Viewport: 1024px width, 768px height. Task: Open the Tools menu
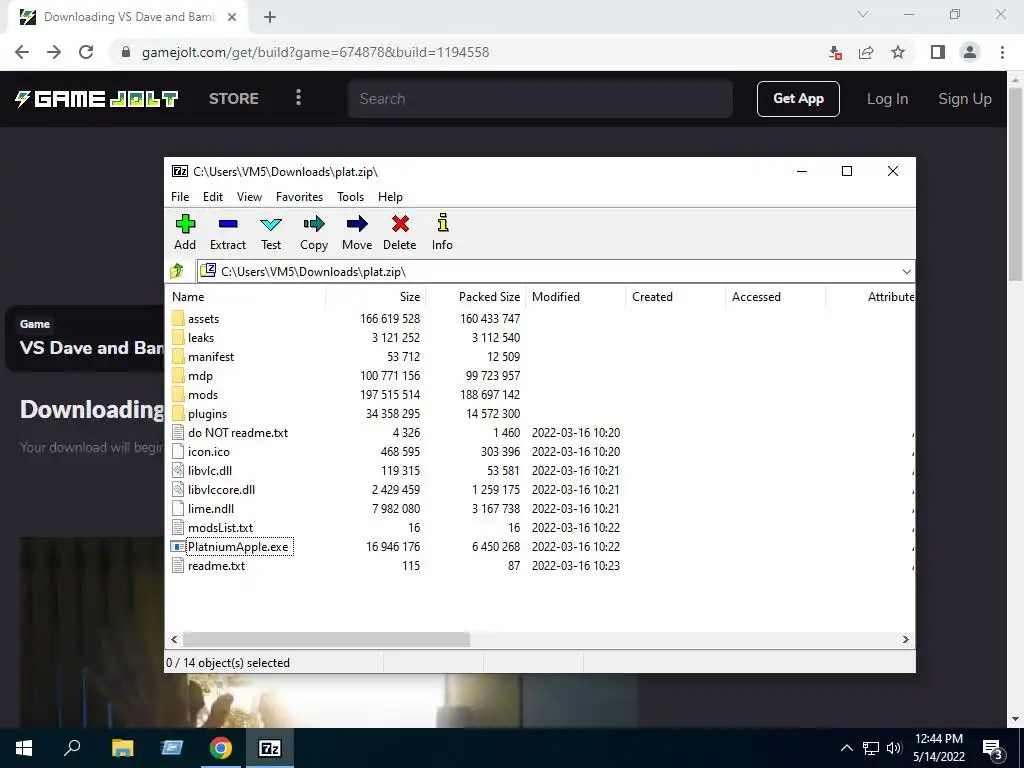pos(350,197)
